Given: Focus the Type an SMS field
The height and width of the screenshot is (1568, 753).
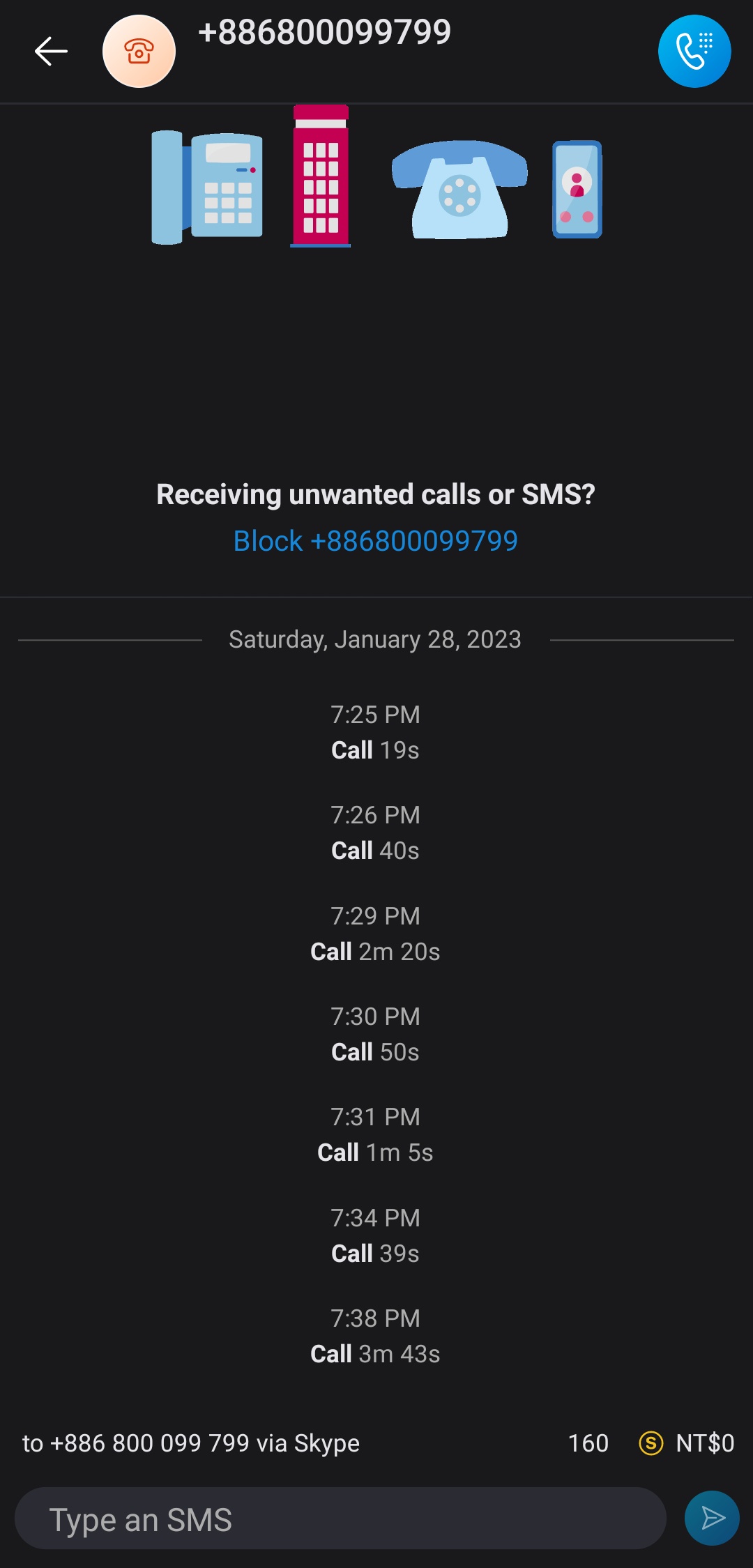Looking at the screenshot, I should point(340,1518).
